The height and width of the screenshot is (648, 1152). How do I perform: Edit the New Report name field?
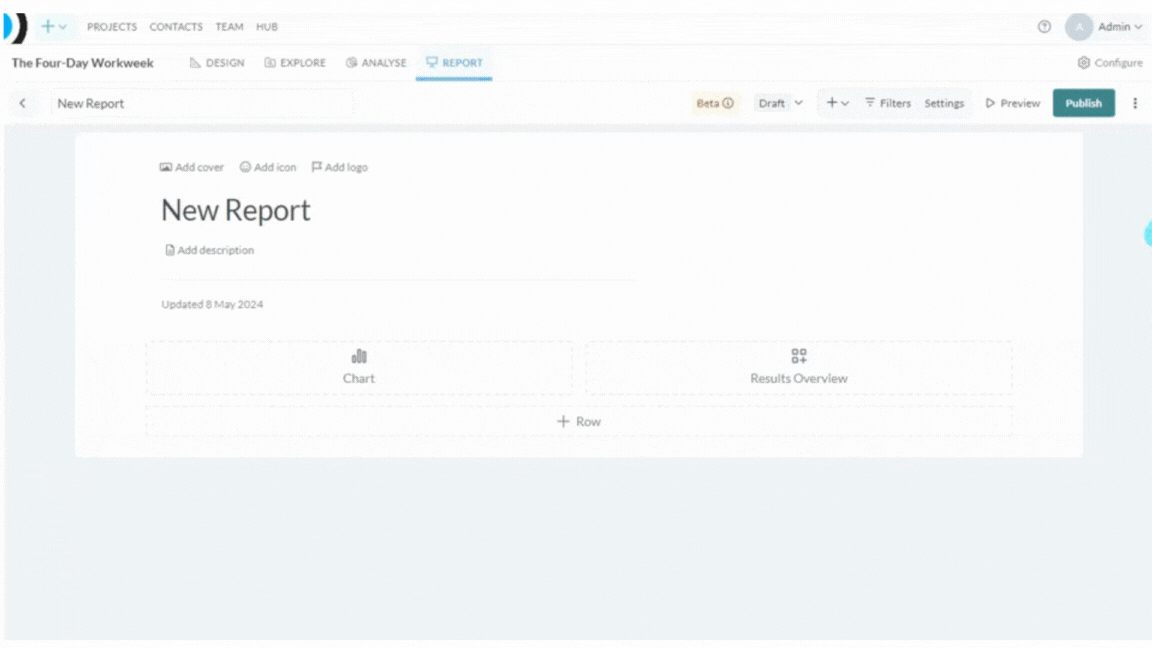click(x=201, y=103)
